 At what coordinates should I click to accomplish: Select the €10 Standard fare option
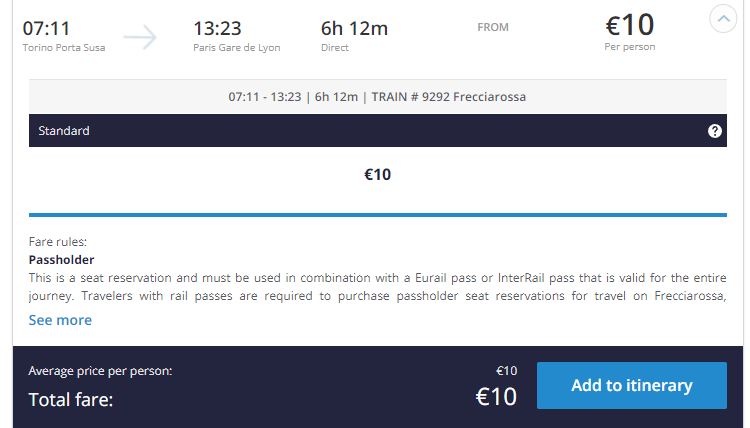click(377, 175)
